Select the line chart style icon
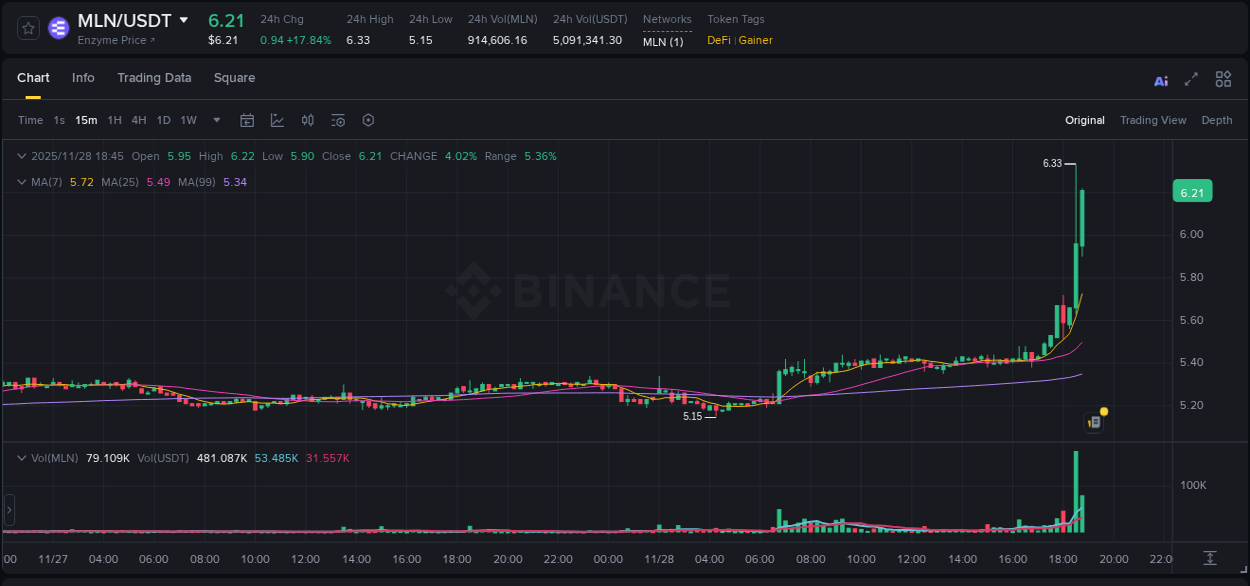 [277, 120]
